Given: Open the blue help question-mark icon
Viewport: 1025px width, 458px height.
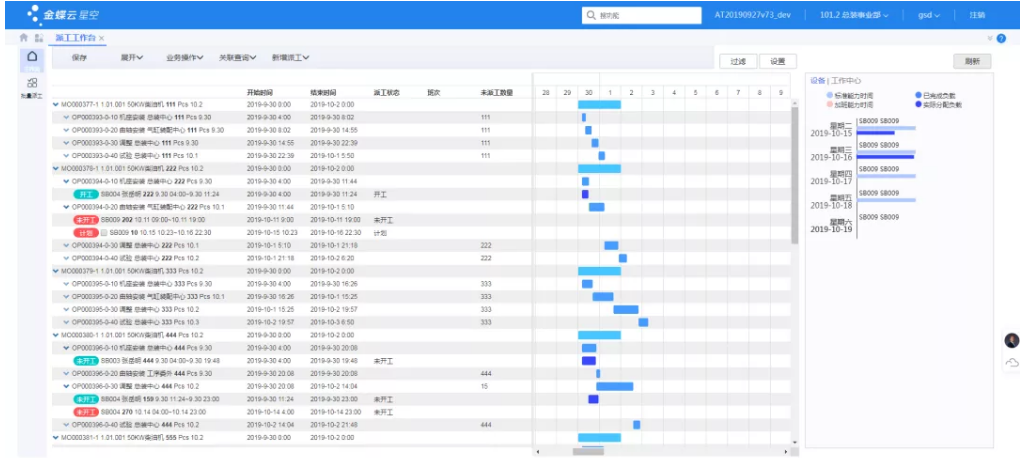Looking at the screenshot, I should 1001,39.
